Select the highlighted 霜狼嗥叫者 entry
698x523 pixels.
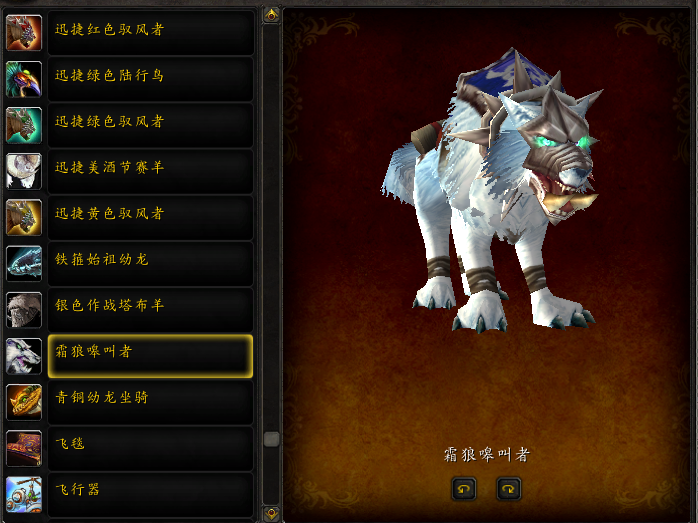click(x=150, y=356)
